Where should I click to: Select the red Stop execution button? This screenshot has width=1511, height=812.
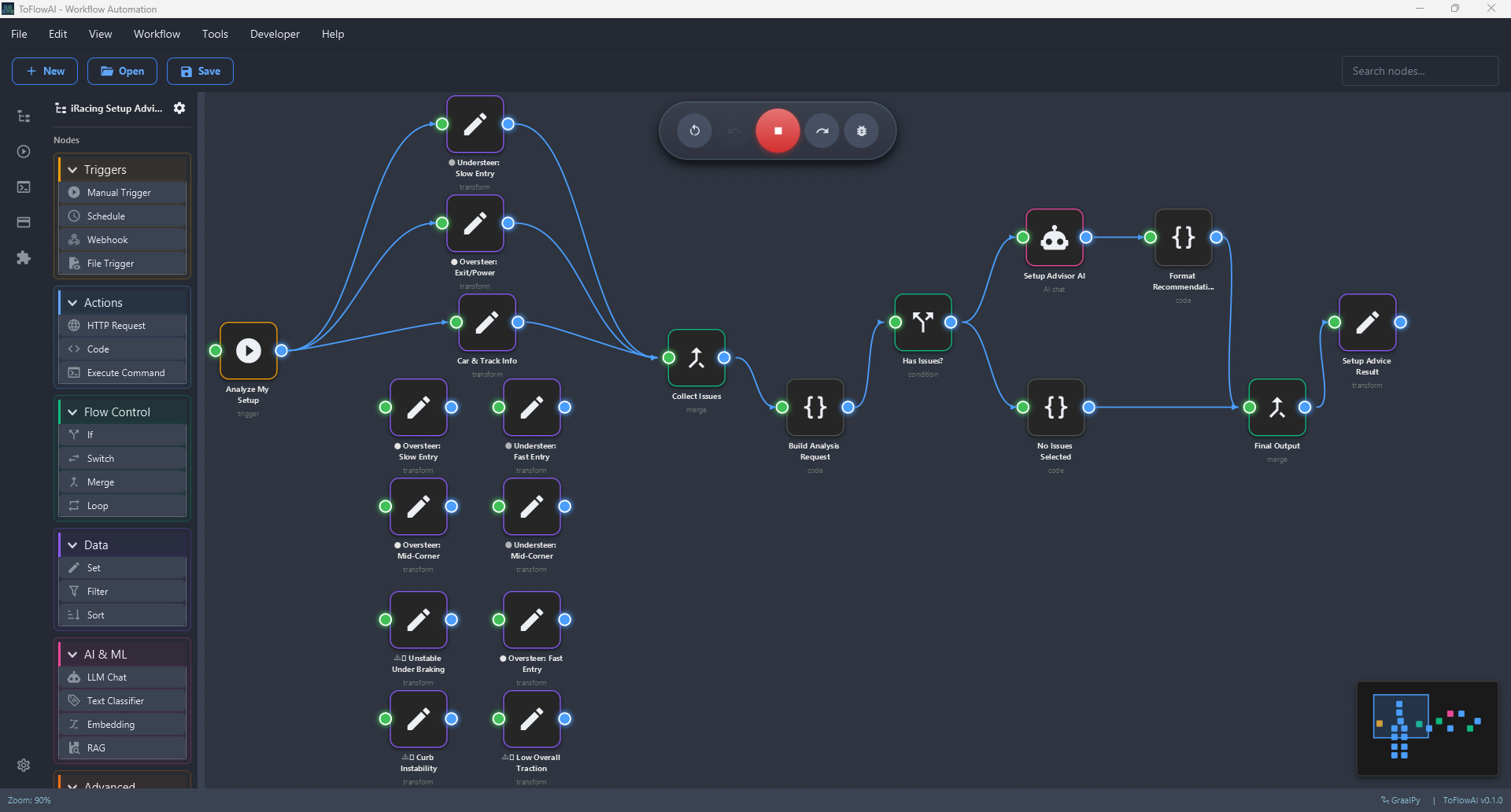point(778,131)
